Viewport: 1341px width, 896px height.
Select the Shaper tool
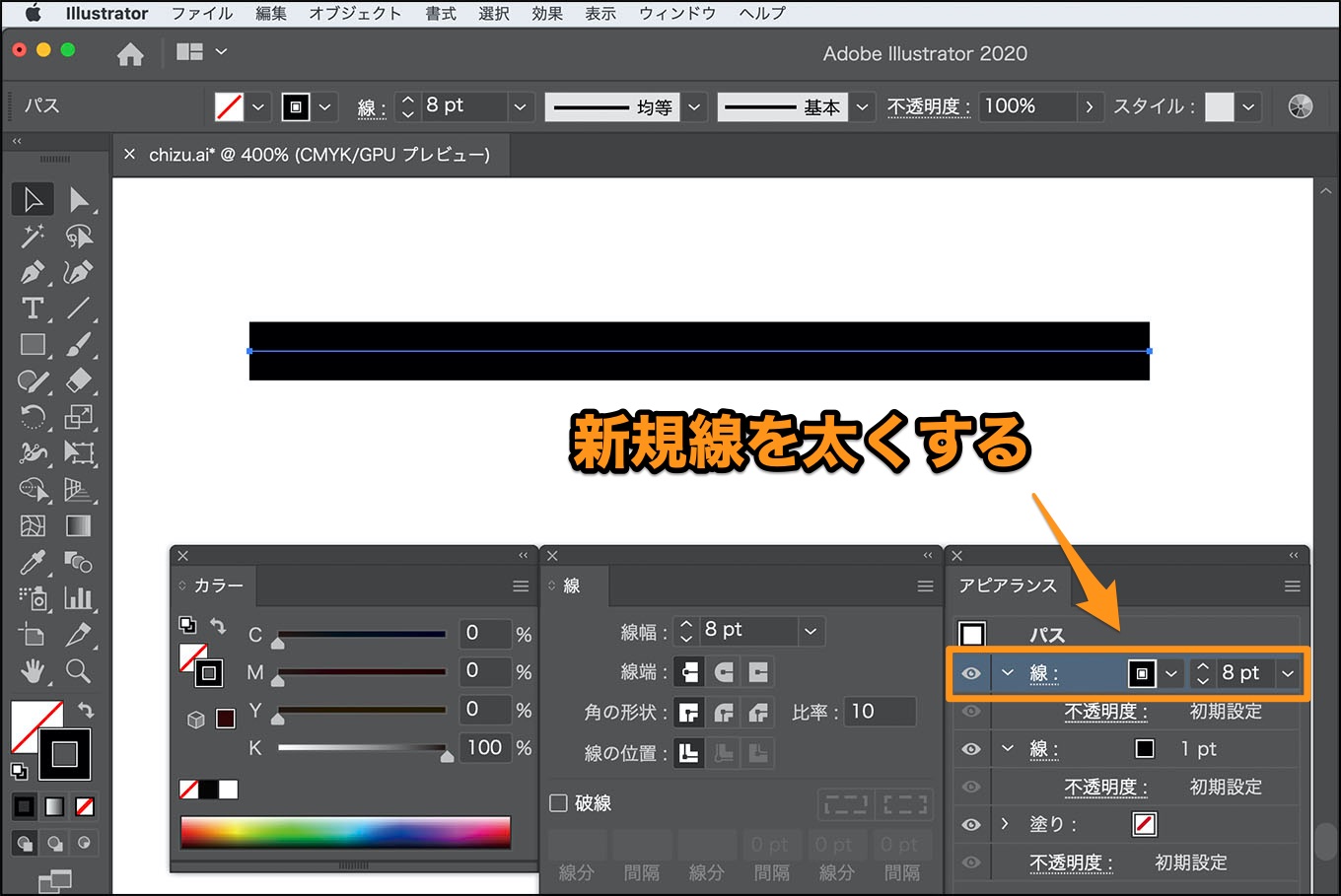point(33,380)
